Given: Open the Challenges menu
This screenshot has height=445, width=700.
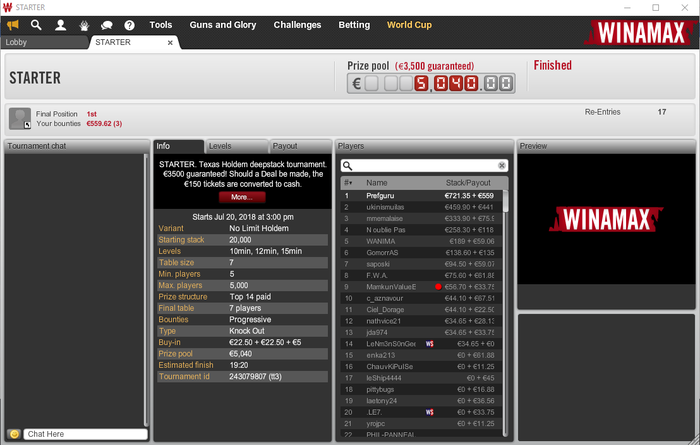Looking at the screenshot, I should (x=297, y=25).
